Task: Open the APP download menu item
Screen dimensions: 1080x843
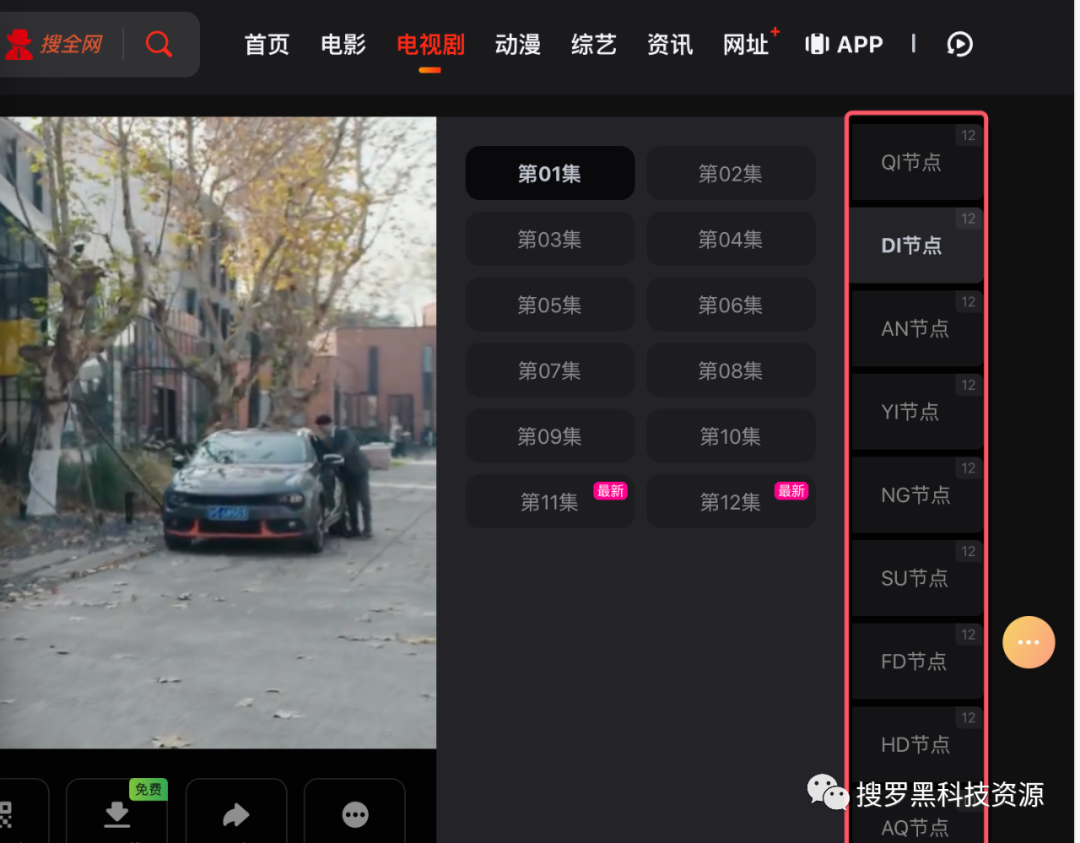Action: 845,44
